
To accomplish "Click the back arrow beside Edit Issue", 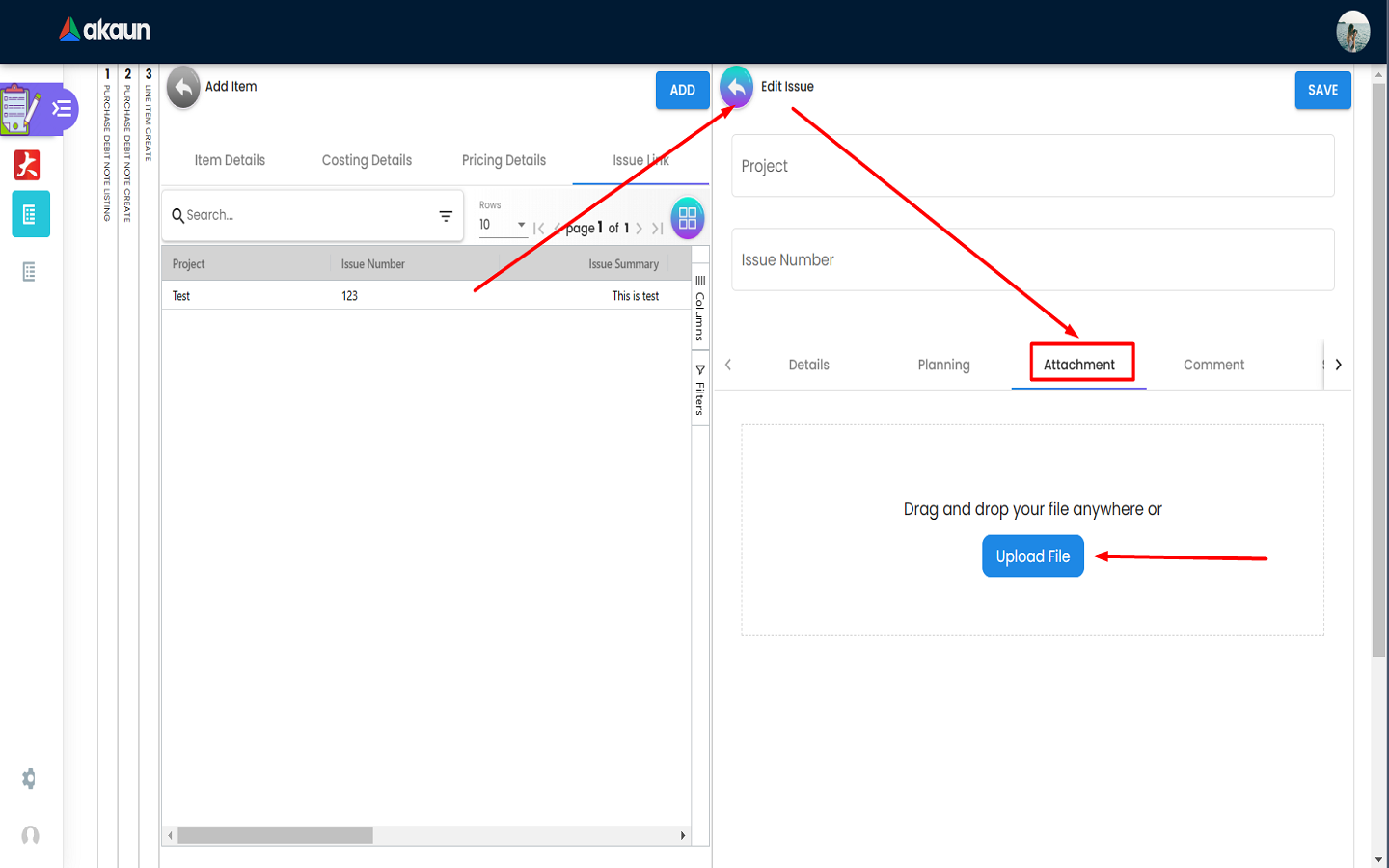I will click(736, 88).
